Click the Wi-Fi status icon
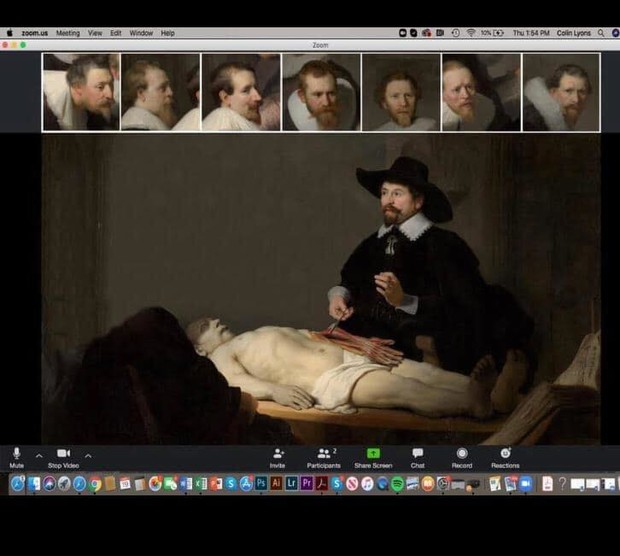Image resolution: width=620 pixels, height=556 pixels. [x=471, y=33]
